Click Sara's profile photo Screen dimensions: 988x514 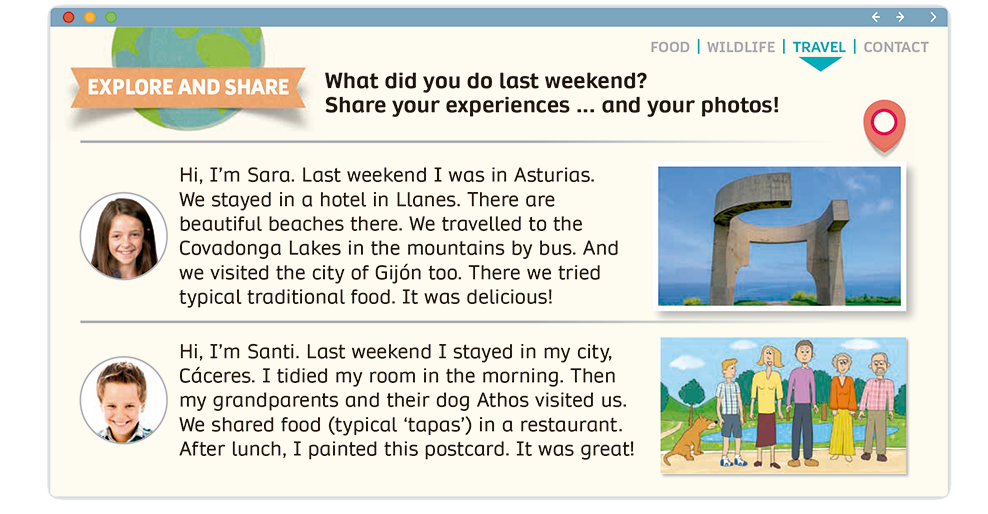[x=124, y=236]
